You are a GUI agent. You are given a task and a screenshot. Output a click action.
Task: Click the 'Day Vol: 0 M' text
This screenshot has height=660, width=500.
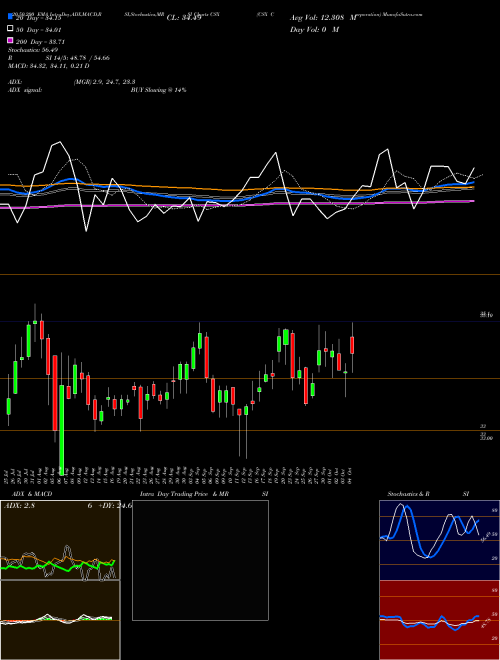[314, 29]
